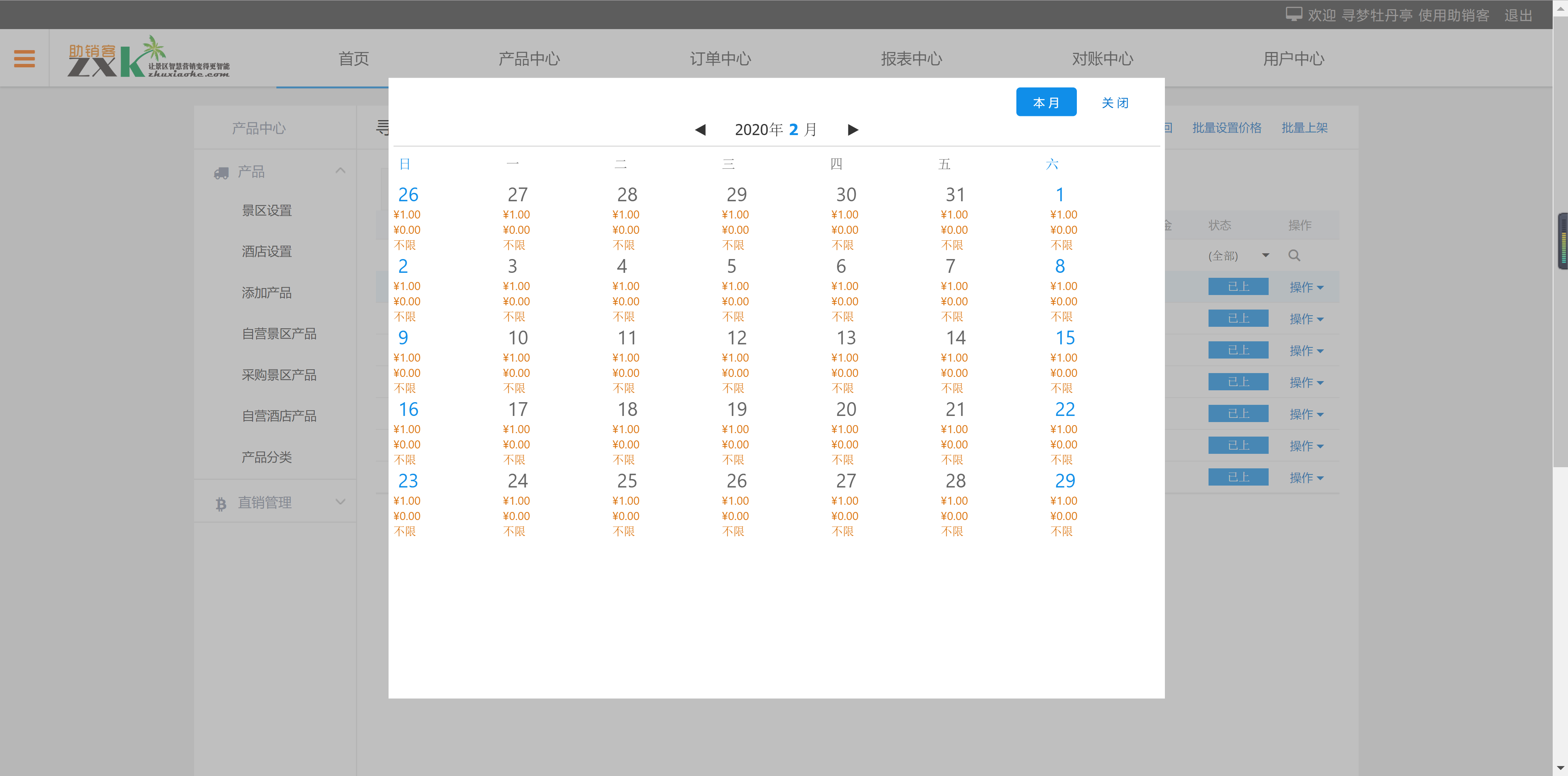Collapse the 产品 sidebar section
1568x776 pixels.
click(x=340, y=170)
